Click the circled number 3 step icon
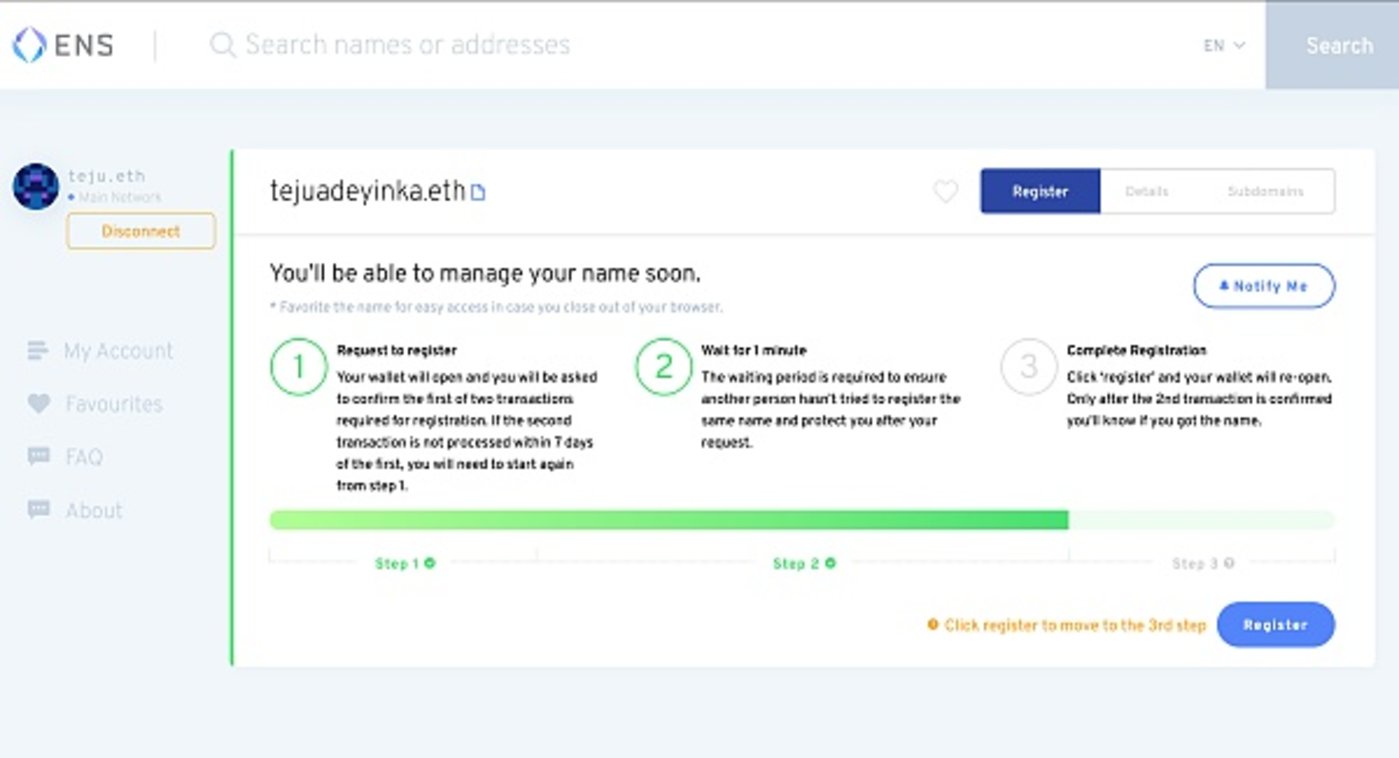The height and width of the screenshot is (758, 1399). (1029, 368)
